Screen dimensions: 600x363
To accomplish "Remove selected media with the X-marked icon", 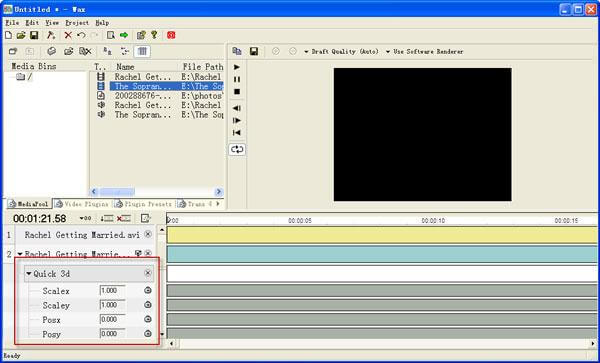I will point(85,51).
